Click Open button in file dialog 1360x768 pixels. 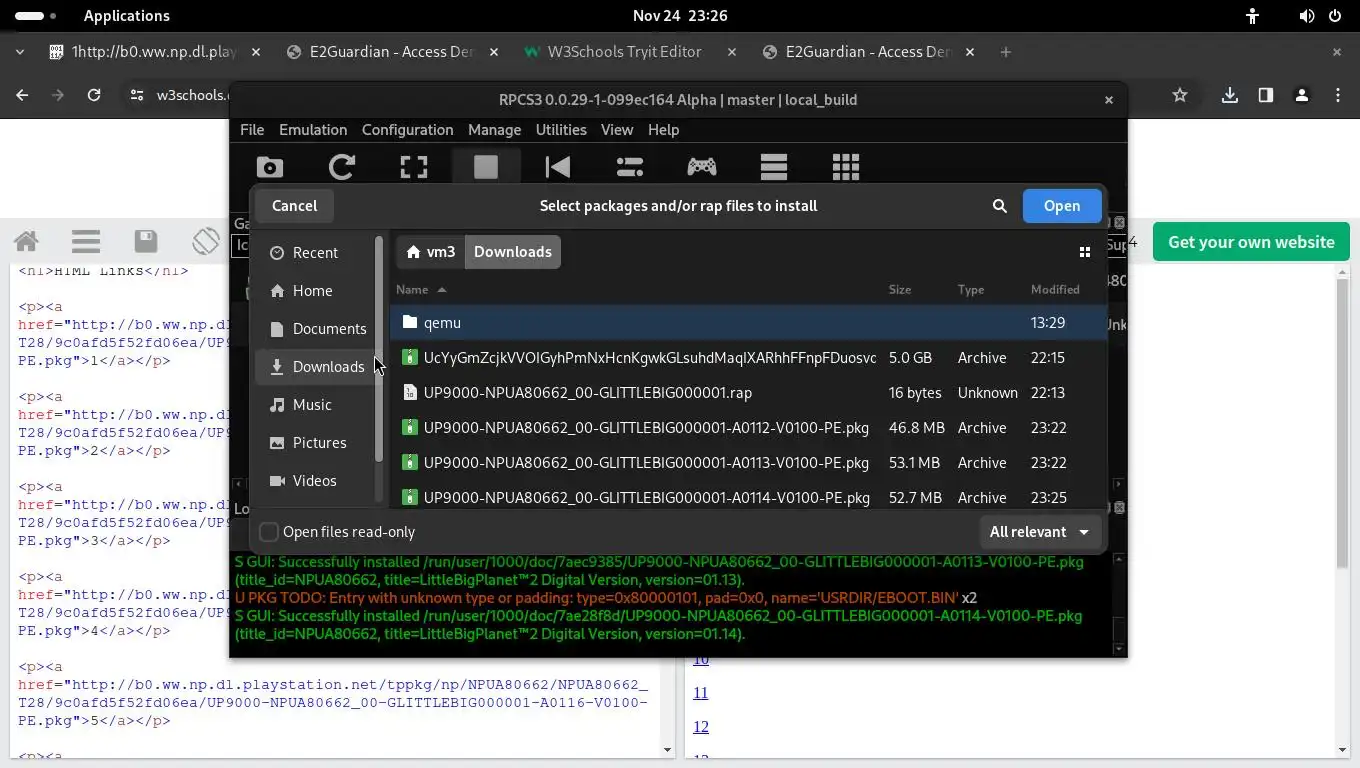1062,206
